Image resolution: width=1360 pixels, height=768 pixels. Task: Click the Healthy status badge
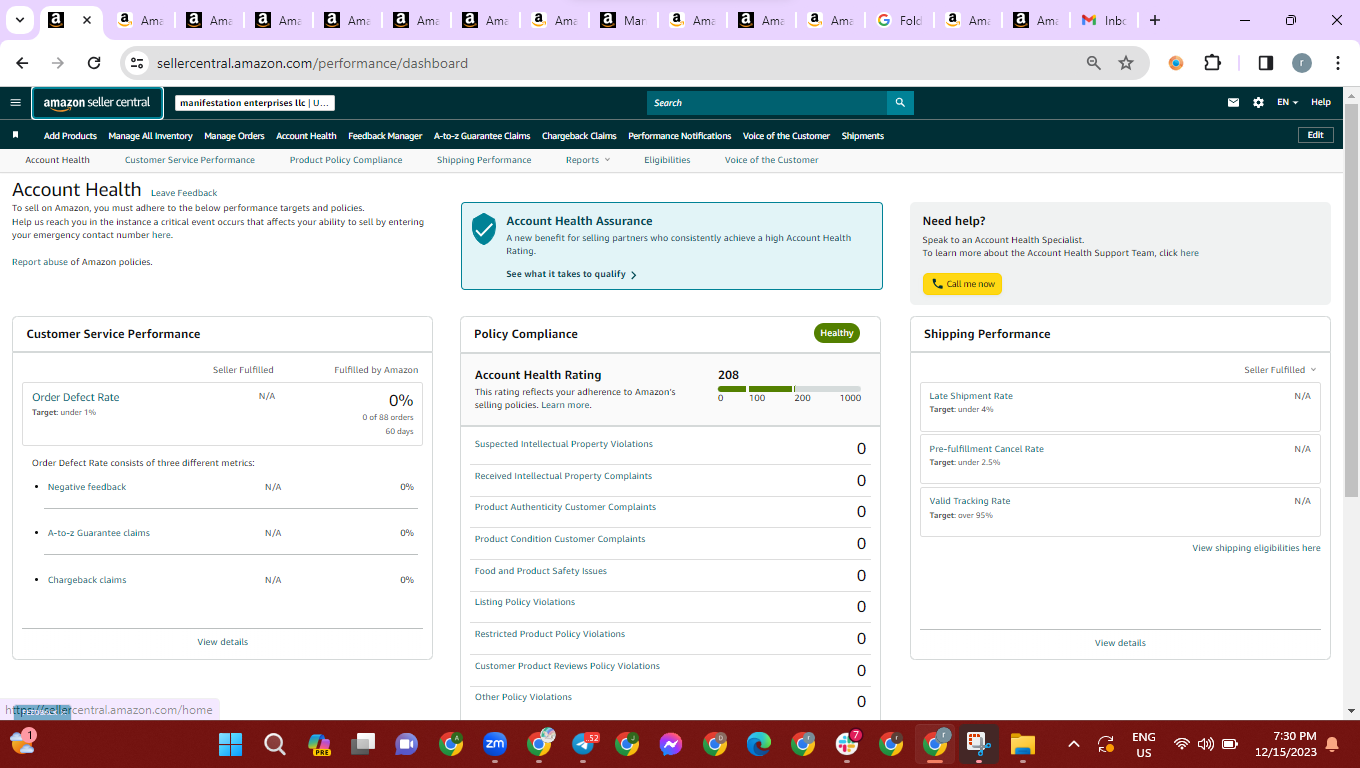coord(837,333)
